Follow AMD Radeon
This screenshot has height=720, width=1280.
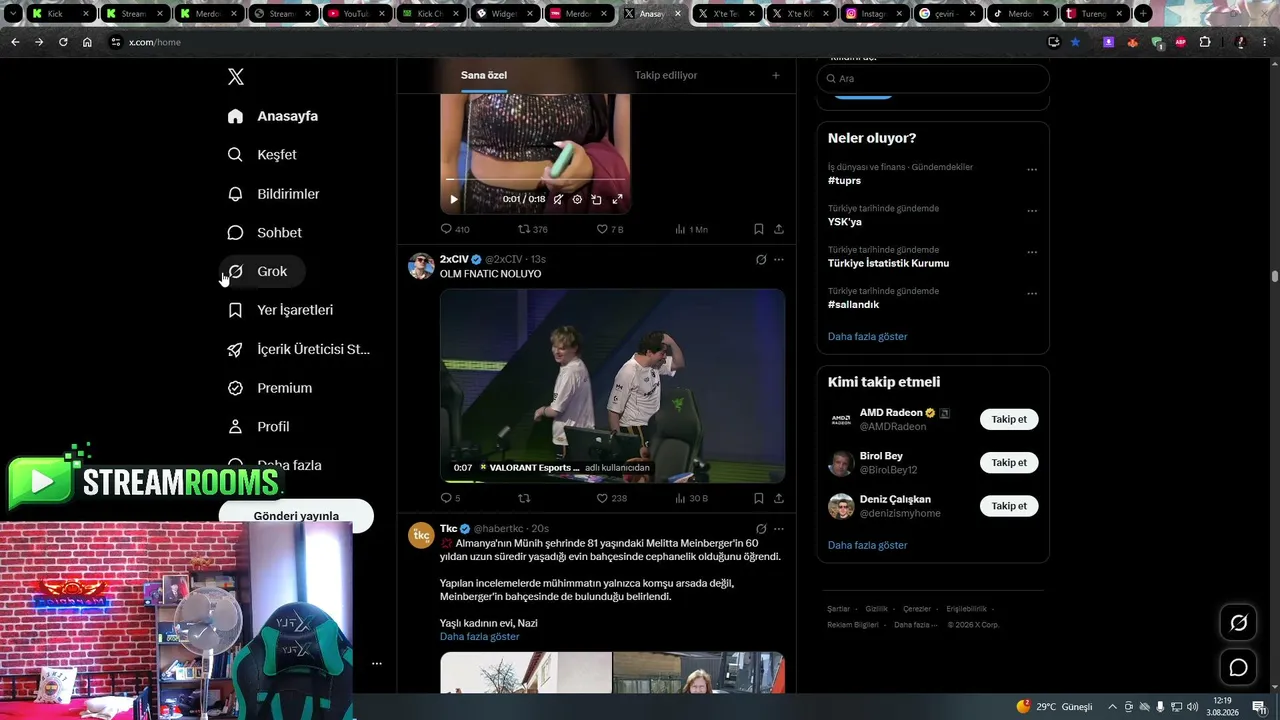(1009, 419)
